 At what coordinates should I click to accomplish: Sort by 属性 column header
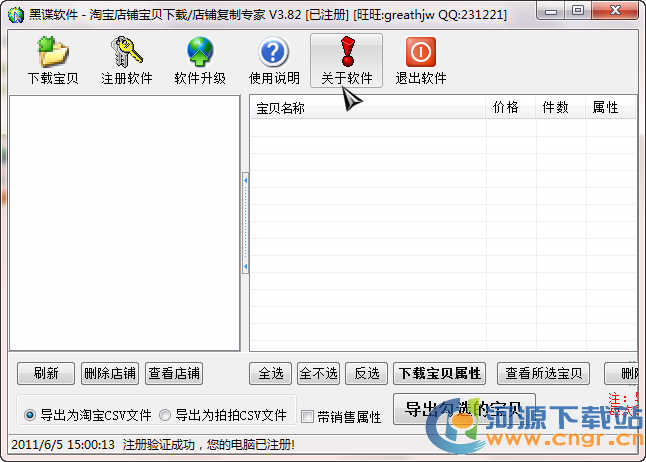pos(611,108)
